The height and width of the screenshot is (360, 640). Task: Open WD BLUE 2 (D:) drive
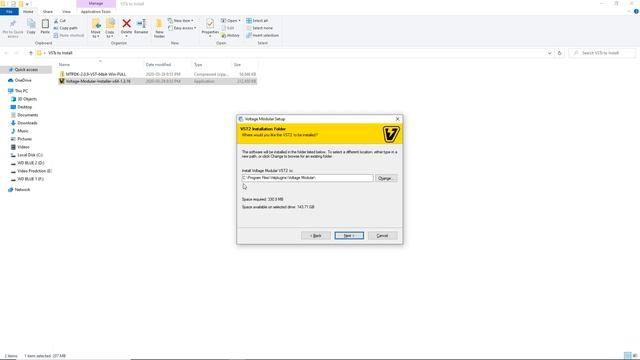coord(31,163)
